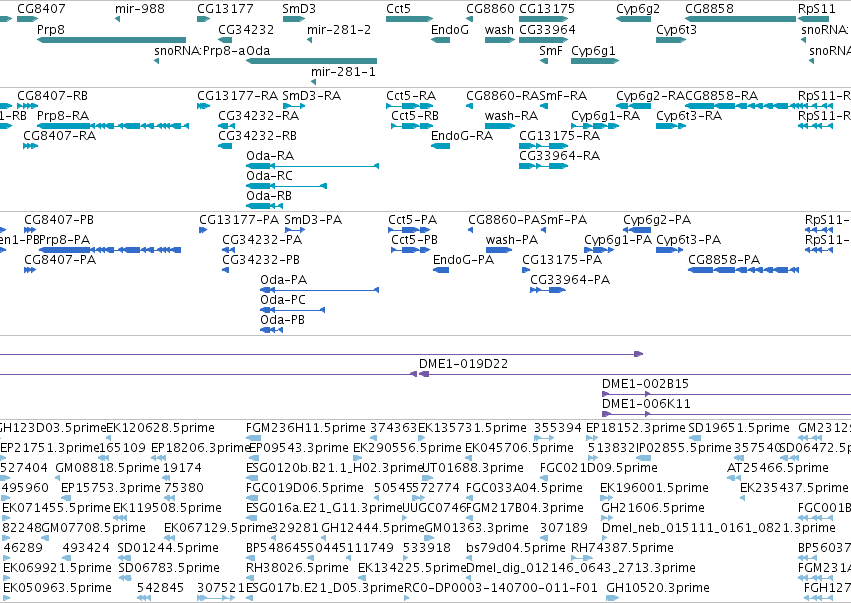The height and width of the screenshot is (603, 851).
Task: Click protein label 'CG8858-PA'
Action: tap(724, 260)
